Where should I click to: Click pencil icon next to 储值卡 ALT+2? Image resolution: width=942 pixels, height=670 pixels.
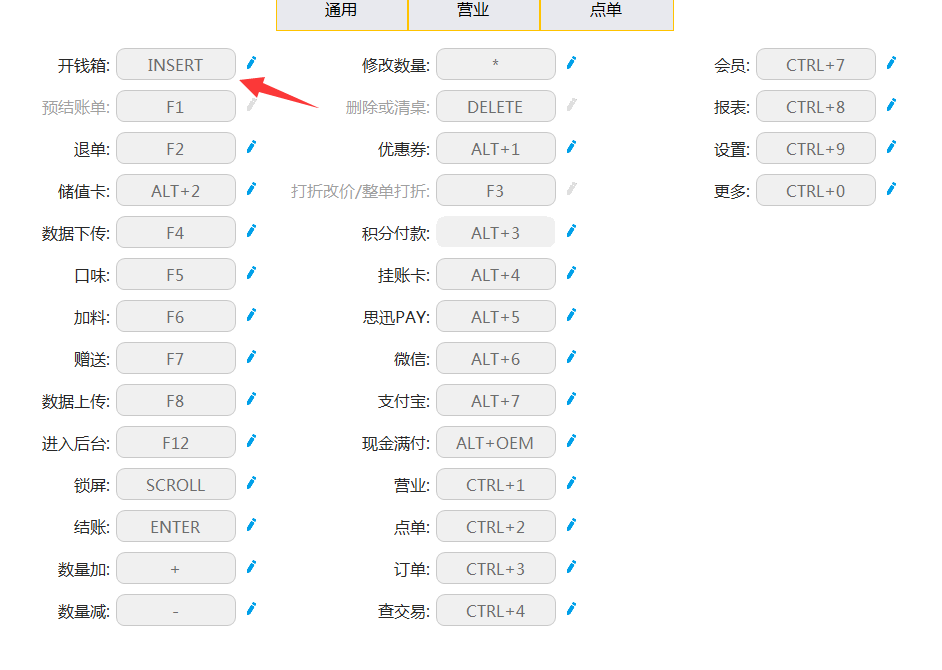(251, 189)
